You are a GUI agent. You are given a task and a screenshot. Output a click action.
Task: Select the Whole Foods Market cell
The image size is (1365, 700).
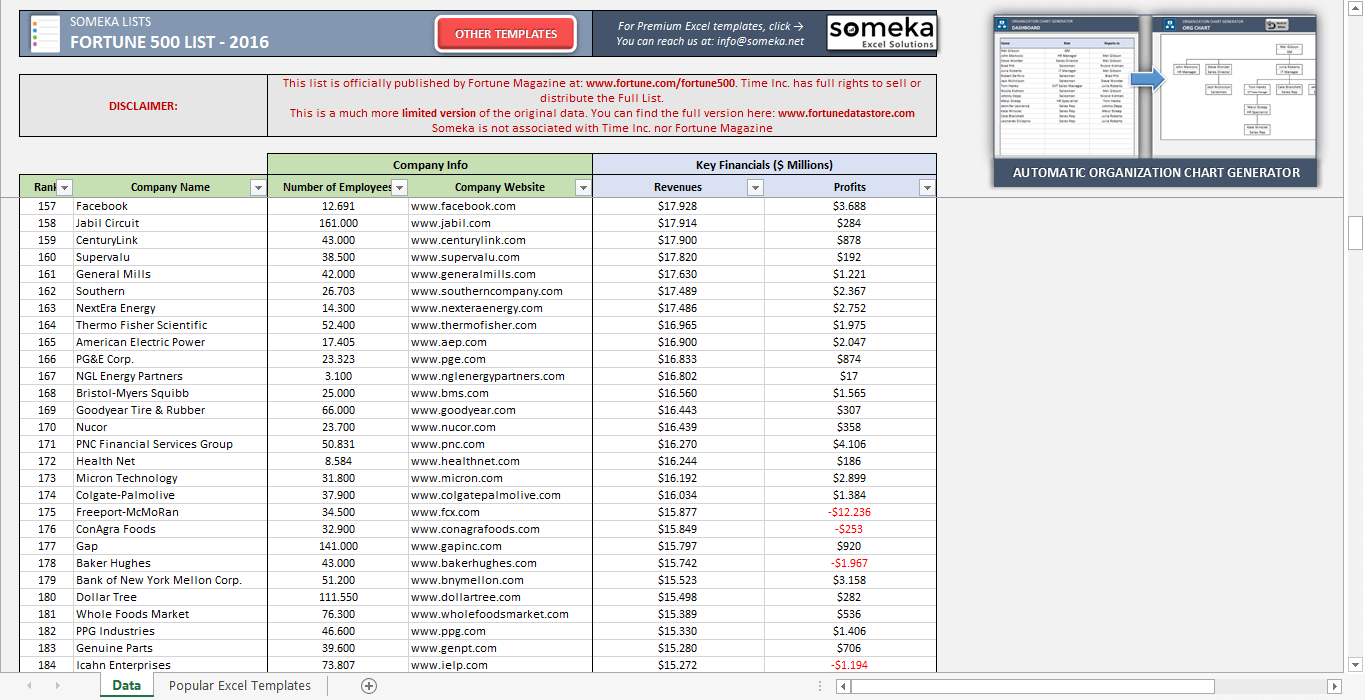coord(171,614)
